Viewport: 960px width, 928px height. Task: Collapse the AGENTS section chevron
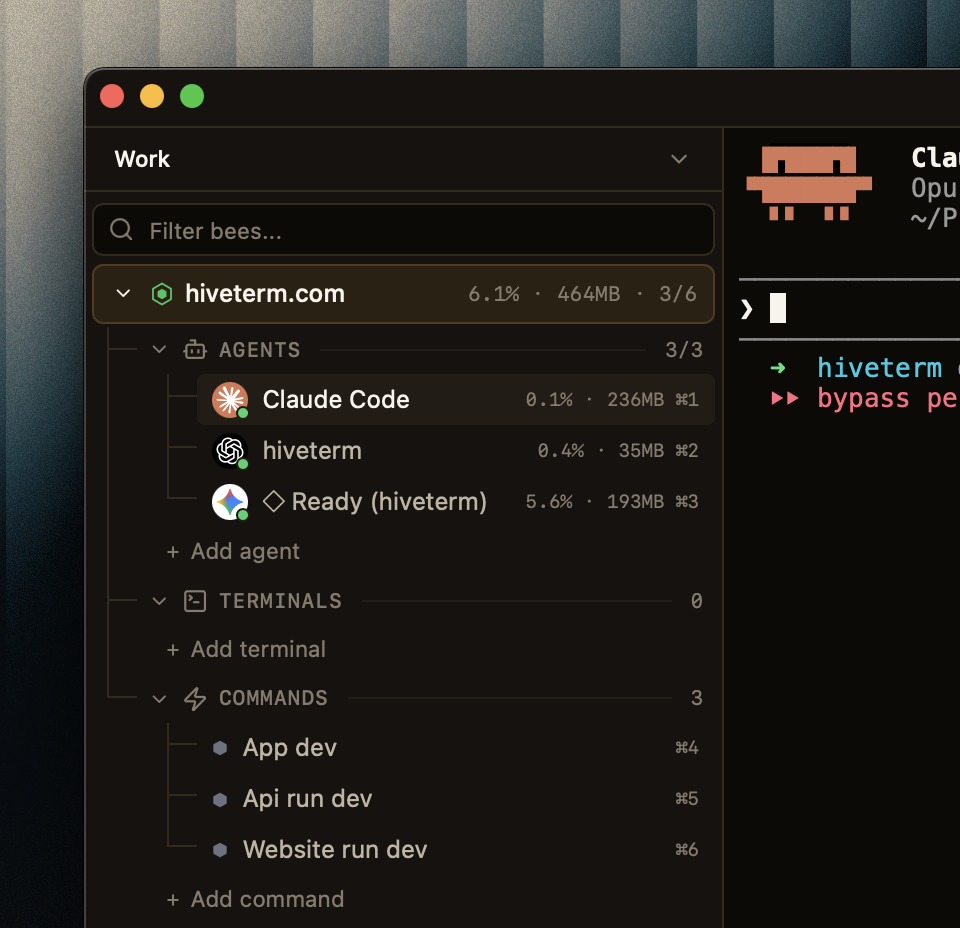159,350
